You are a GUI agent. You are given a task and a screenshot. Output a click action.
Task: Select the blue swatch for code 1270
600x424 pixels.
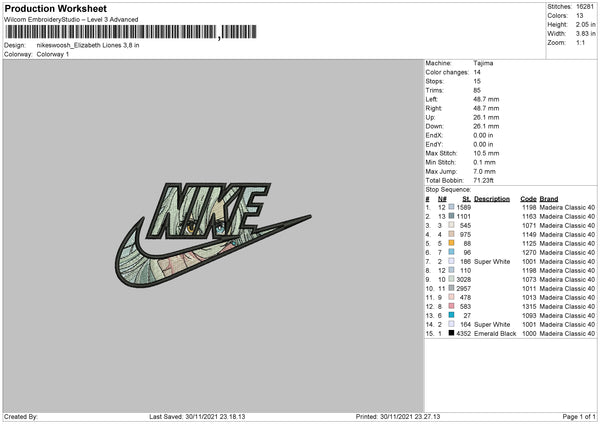pyautogui.click(x=452, y=252)
